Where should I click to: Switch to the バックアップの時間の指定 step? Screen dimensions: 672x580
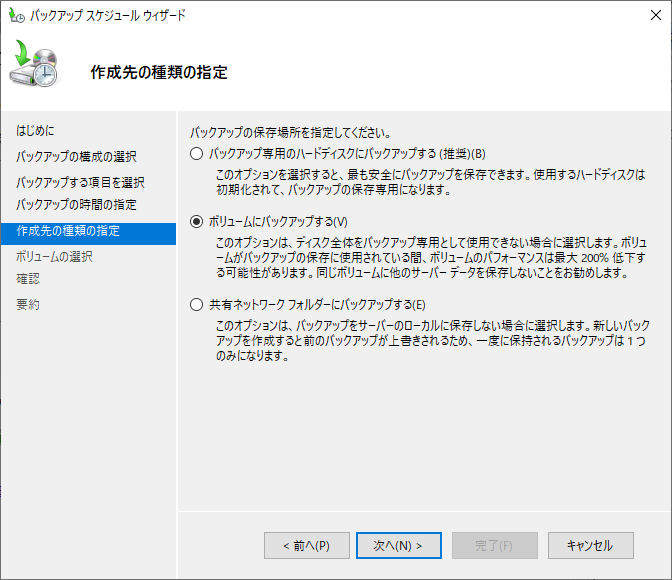76,205
